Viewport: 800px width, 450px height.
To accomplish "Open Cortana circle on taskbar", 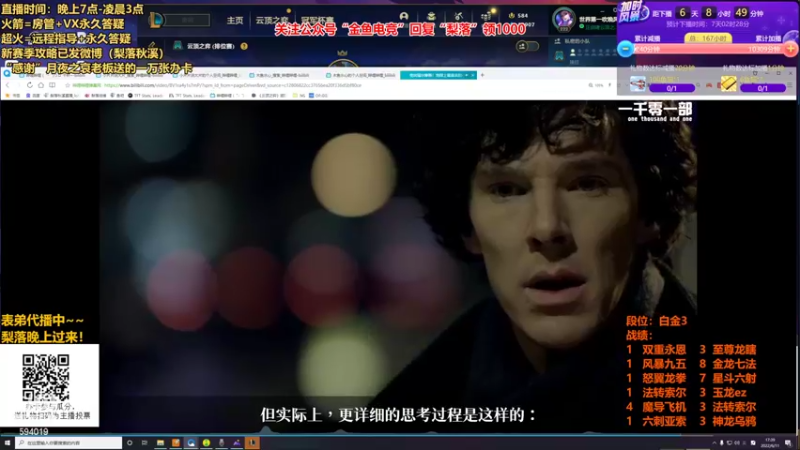I will [130, 443].
